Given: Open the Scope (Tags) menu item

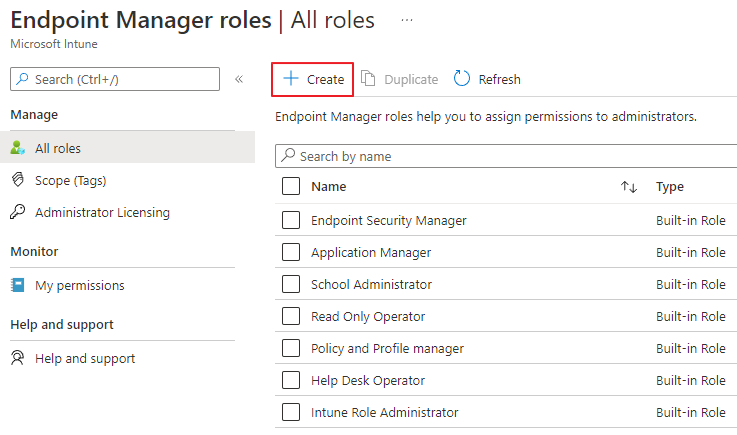Looking at the screenshot, I should tap(70, 180).
